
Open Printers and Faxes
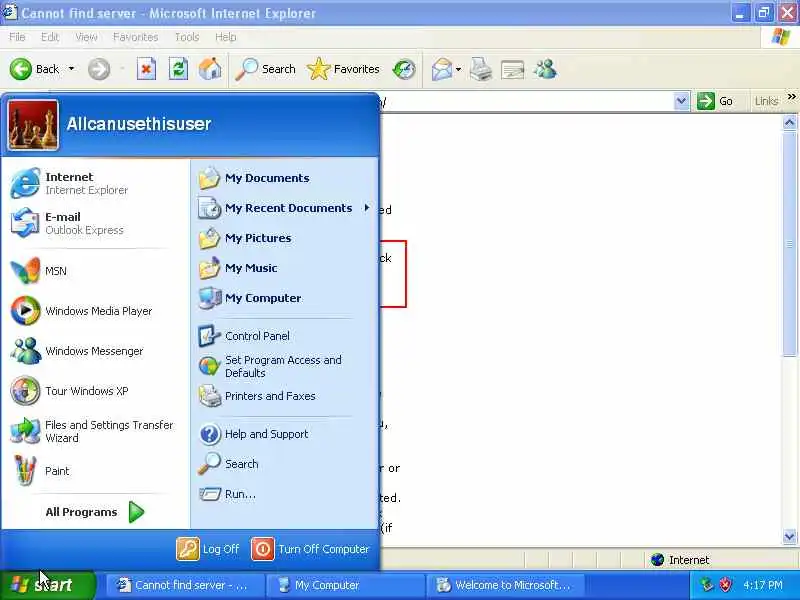point(285,396)
